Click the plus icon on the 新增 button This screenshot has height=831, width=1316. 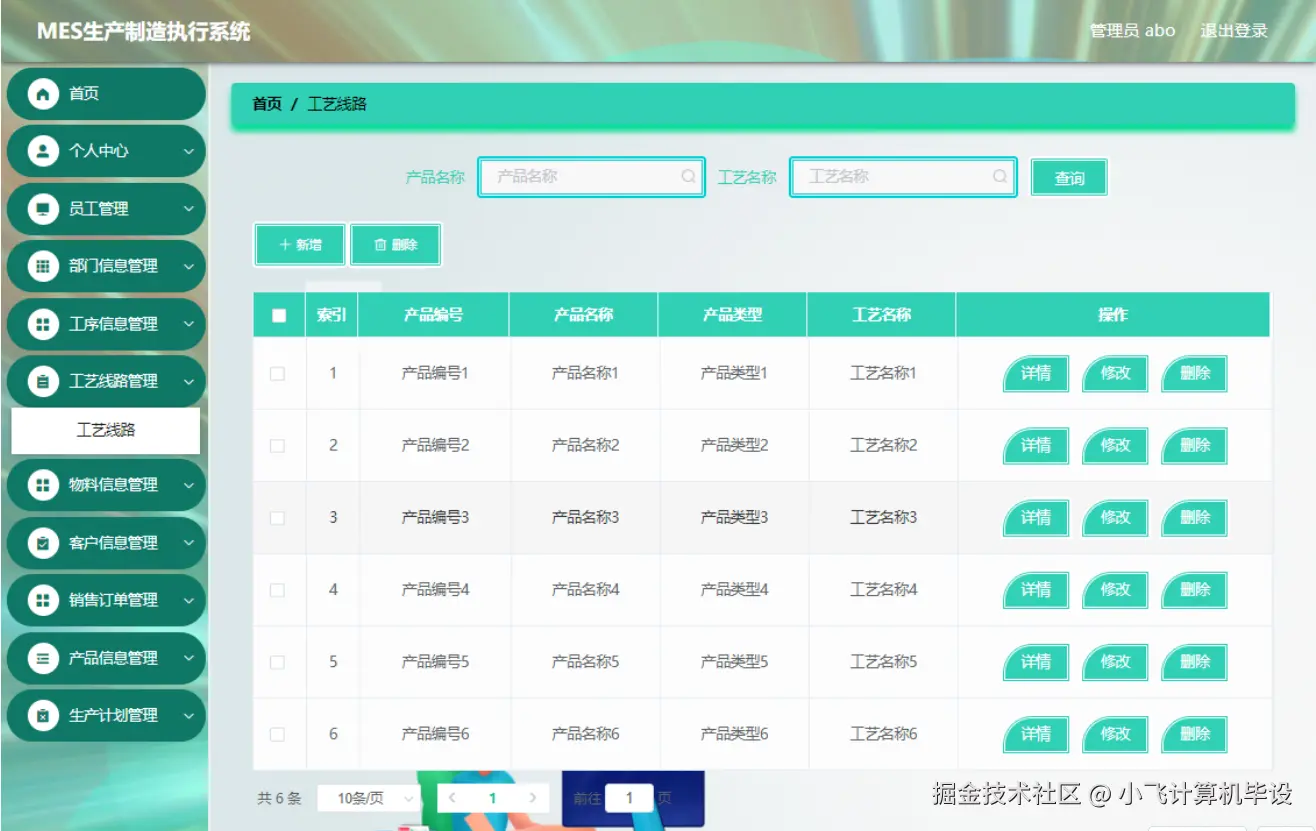click(x=283, y=244)
